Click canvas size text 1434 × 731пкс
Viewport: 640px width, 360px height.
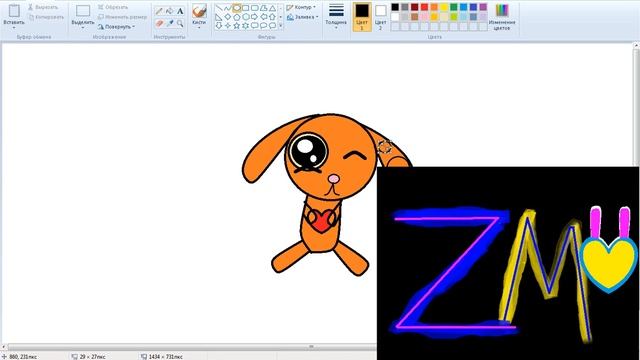click(165, 357)
